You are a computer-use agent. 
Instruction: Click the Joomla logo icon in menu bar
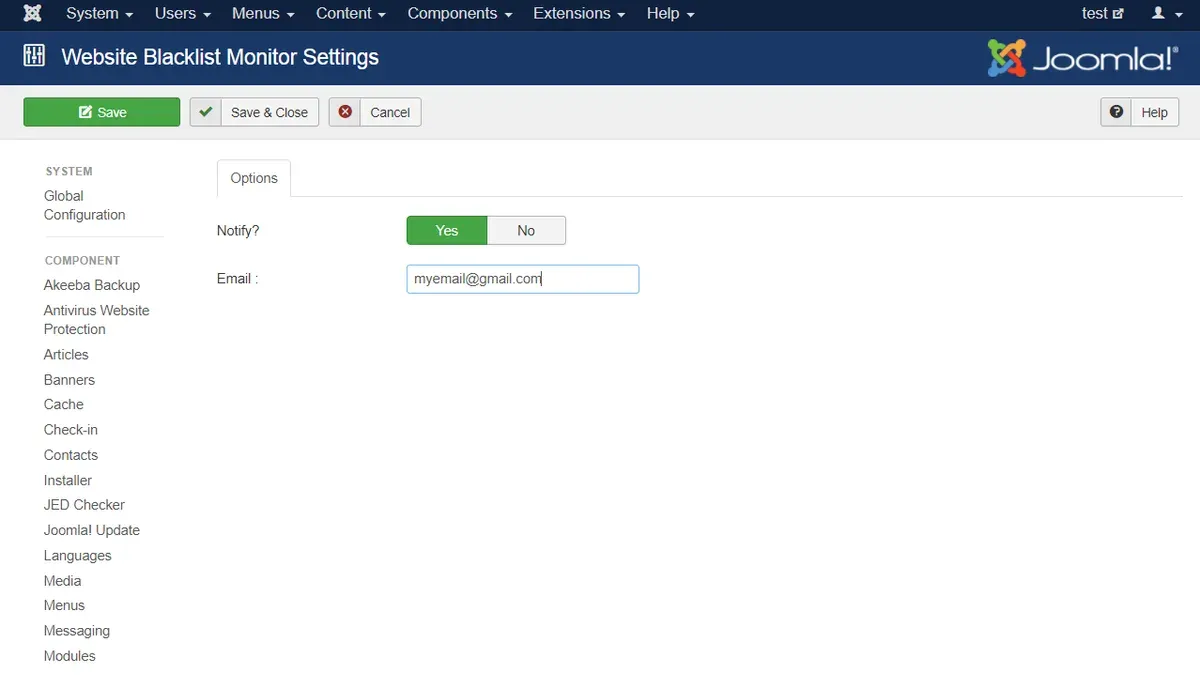tap(33, 13)
